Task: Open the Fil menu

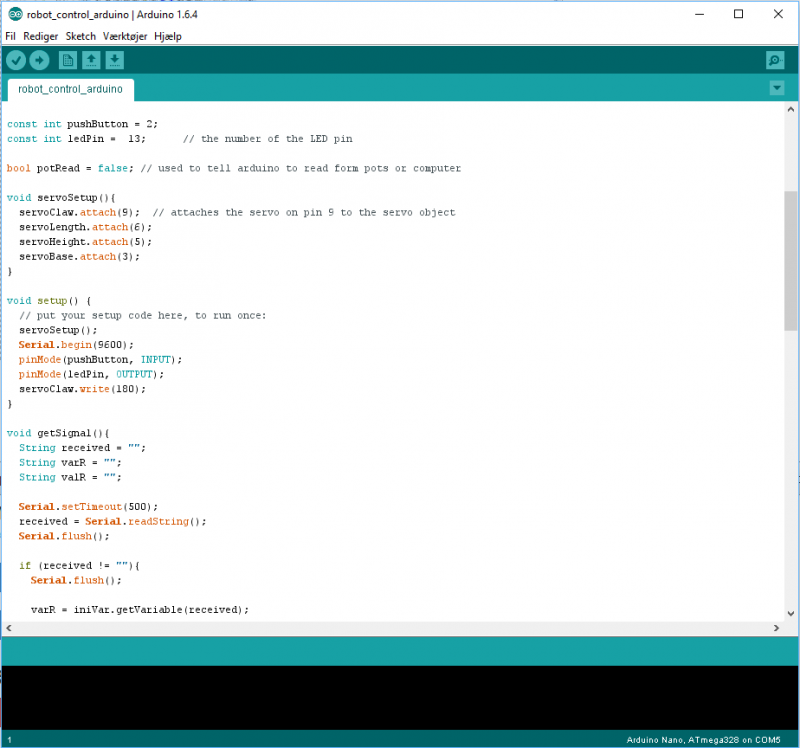Action: tap(10, 36)
